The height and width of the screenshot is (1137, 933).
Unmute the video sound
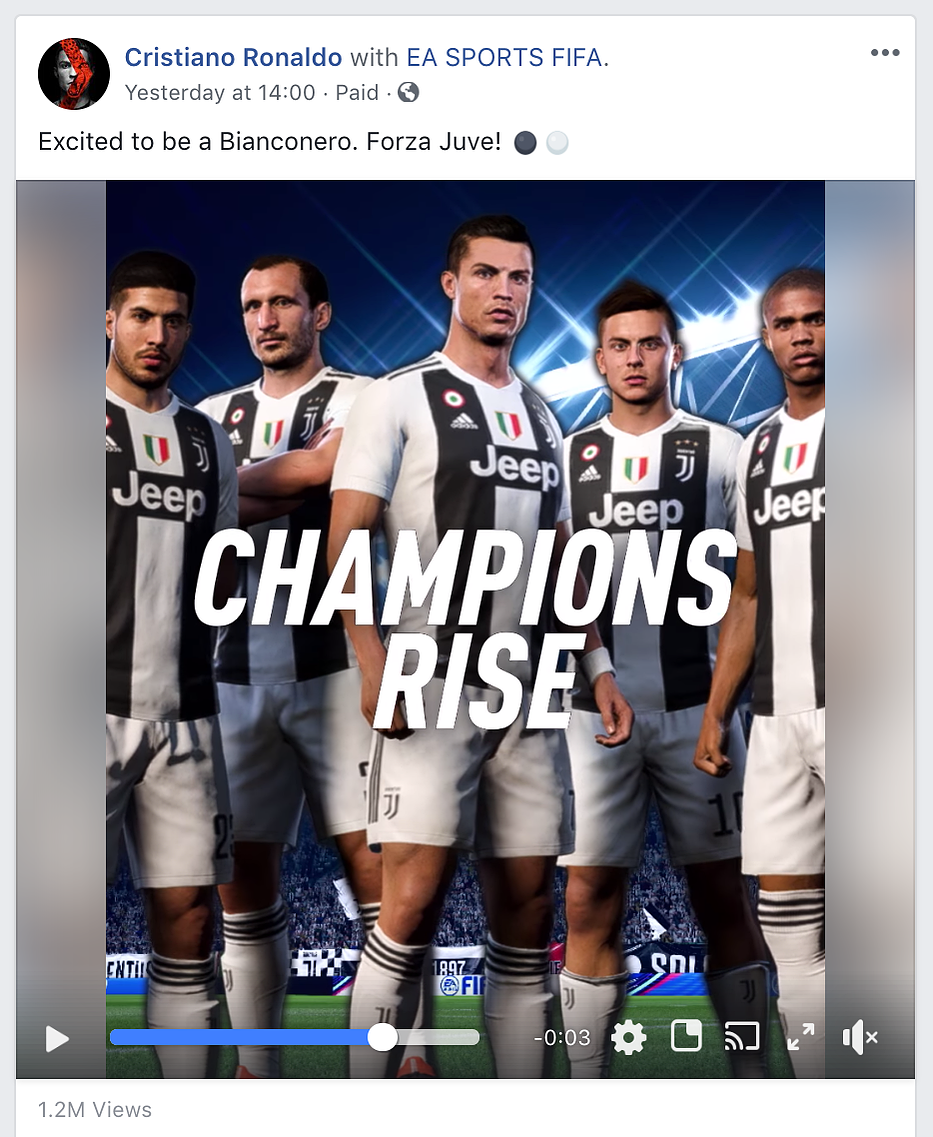860,1038
